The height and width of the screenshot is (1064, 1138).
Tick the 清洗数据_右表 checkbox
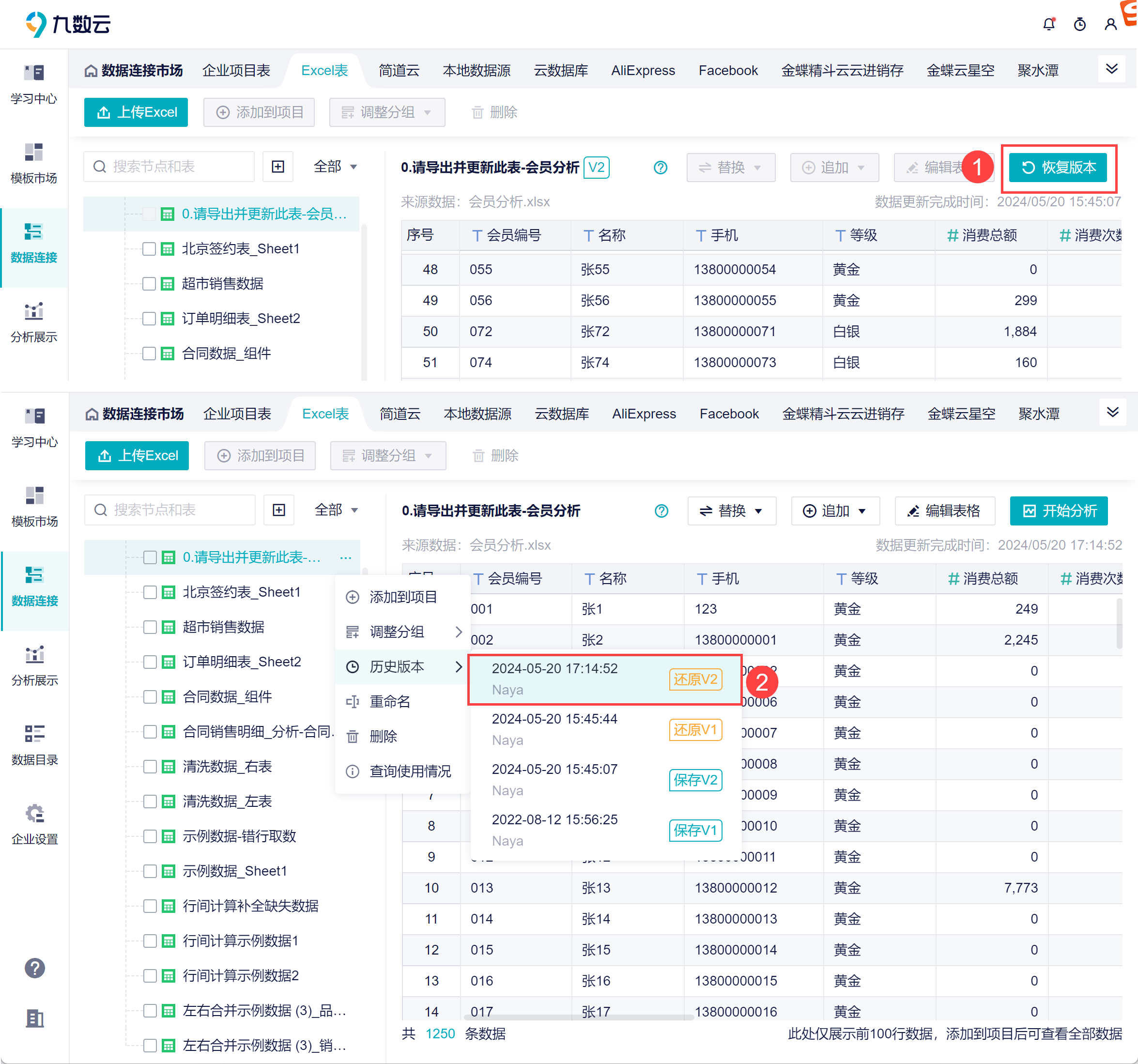pyautogui.click(x=150, y=766)
